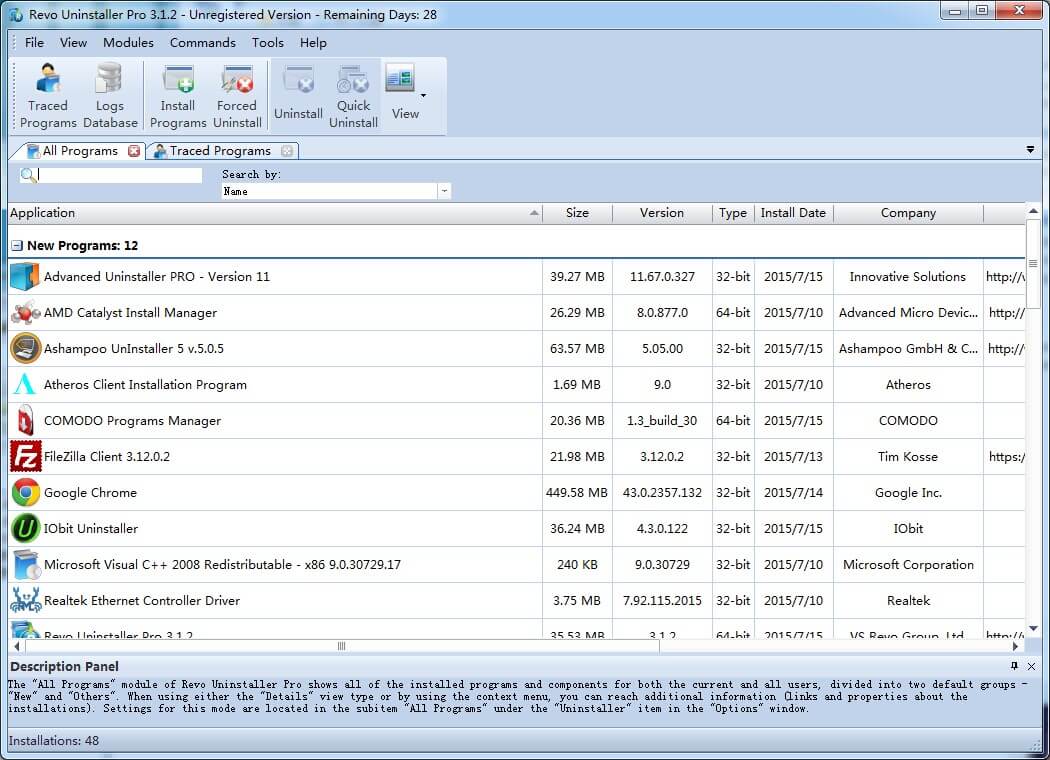Click the Quick Uninstall toolbar button

click(x=353, y=96)
